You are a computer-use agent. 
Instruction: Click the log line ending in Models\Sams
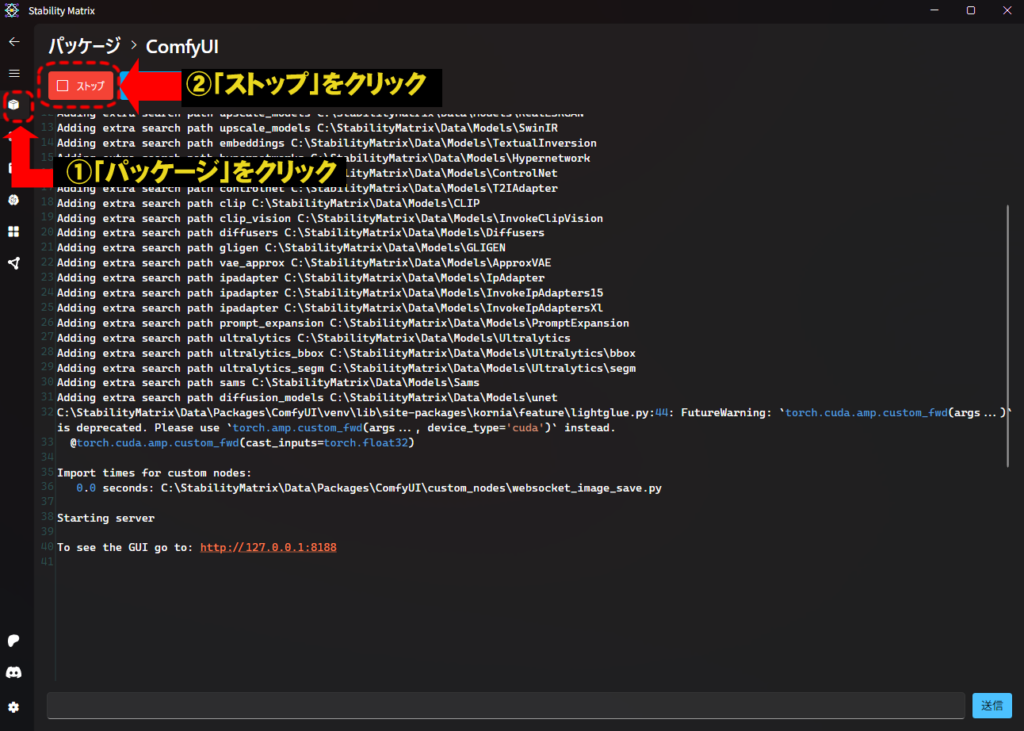[268, 383]
